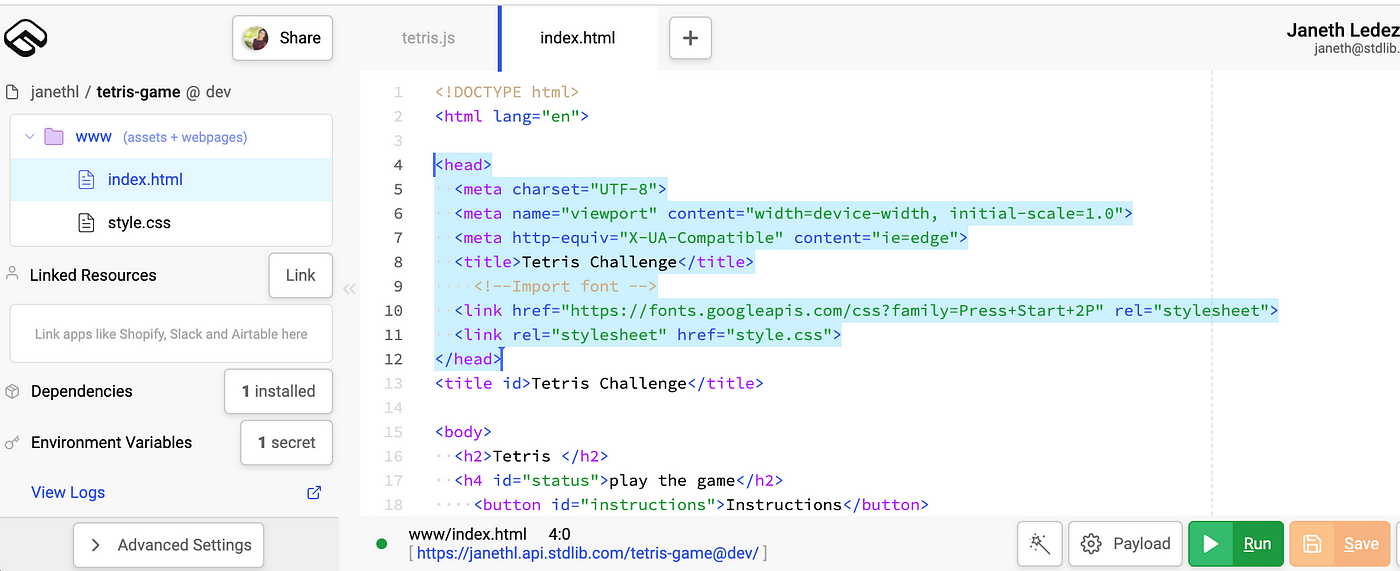Click the Linked Resources label
The width and height of the screenshot is (1400, 571).
(93, 275)
